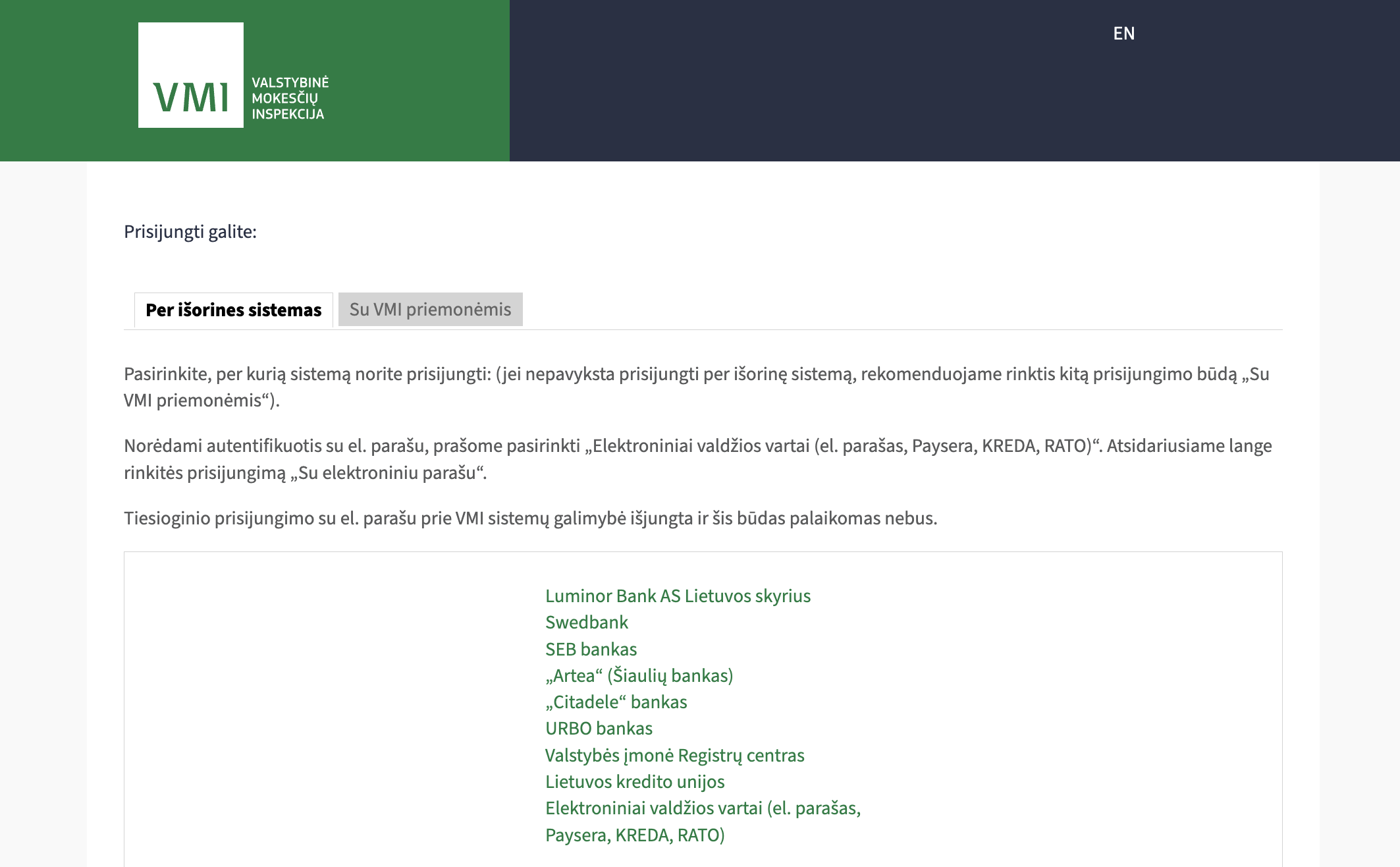Select SEB bankas link
This screenshot has height=867, width=1400.
coord(591,650)
